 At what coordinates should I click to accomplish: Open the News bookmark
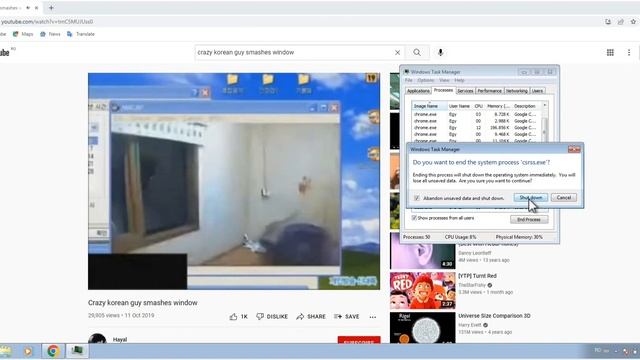pos(50,34)
